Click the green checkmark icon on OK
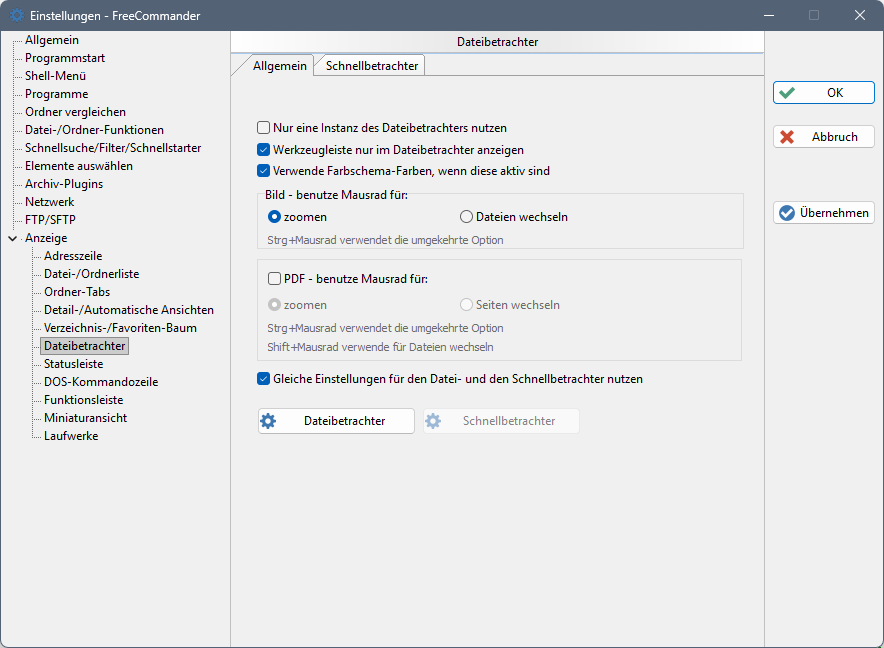 (x=788, y=93)
